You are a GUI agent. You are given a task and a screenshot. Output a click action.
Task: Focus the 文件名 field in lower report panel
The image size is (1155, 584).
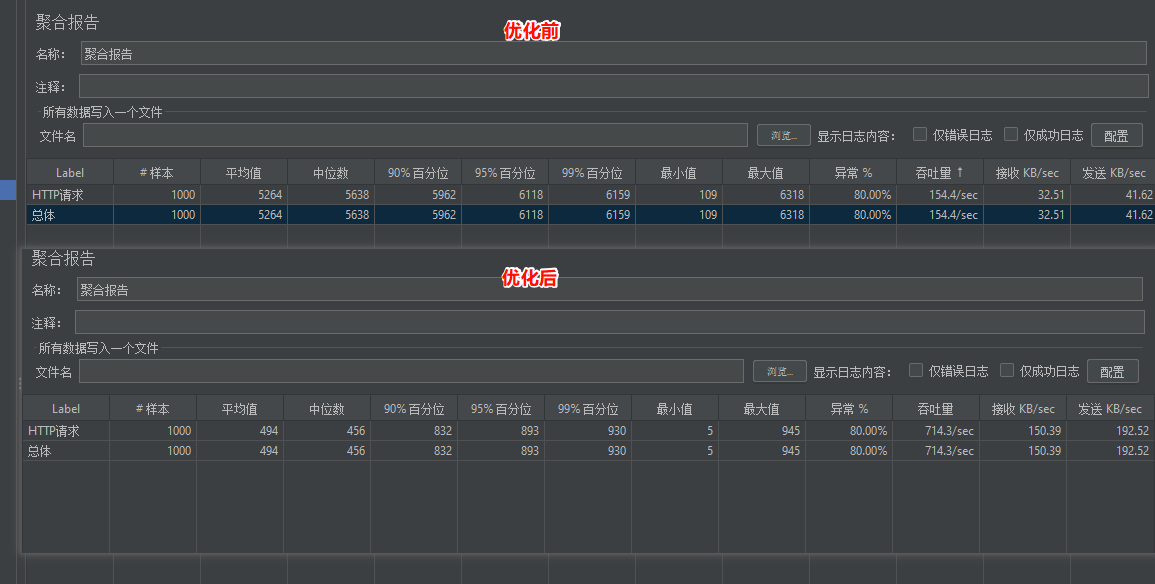tap(411, 371)
